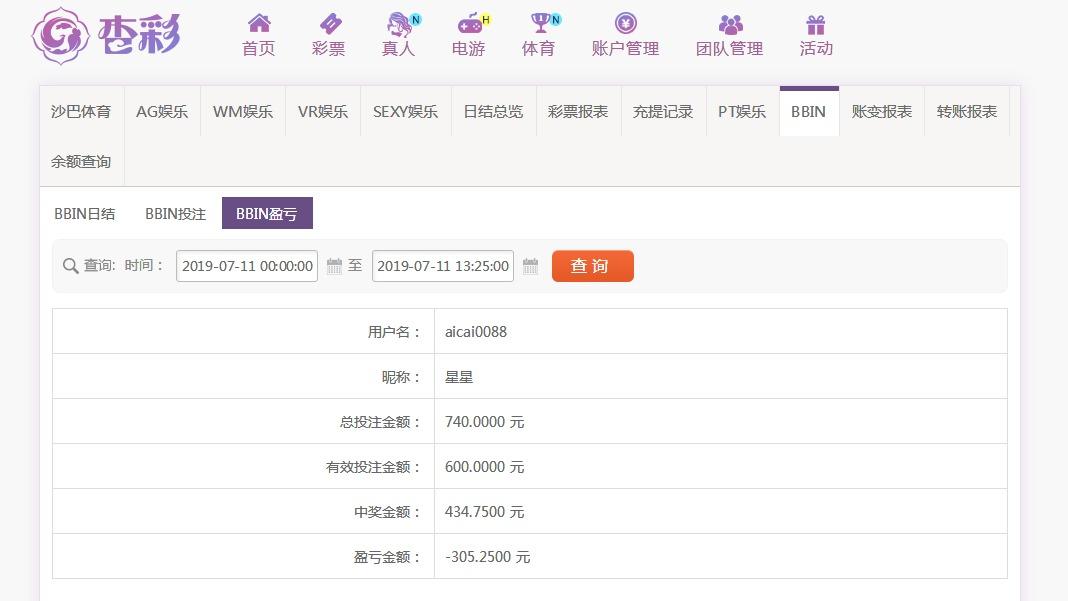
Task: Open the 真人 live casino icon
Action: coord(399,23)
